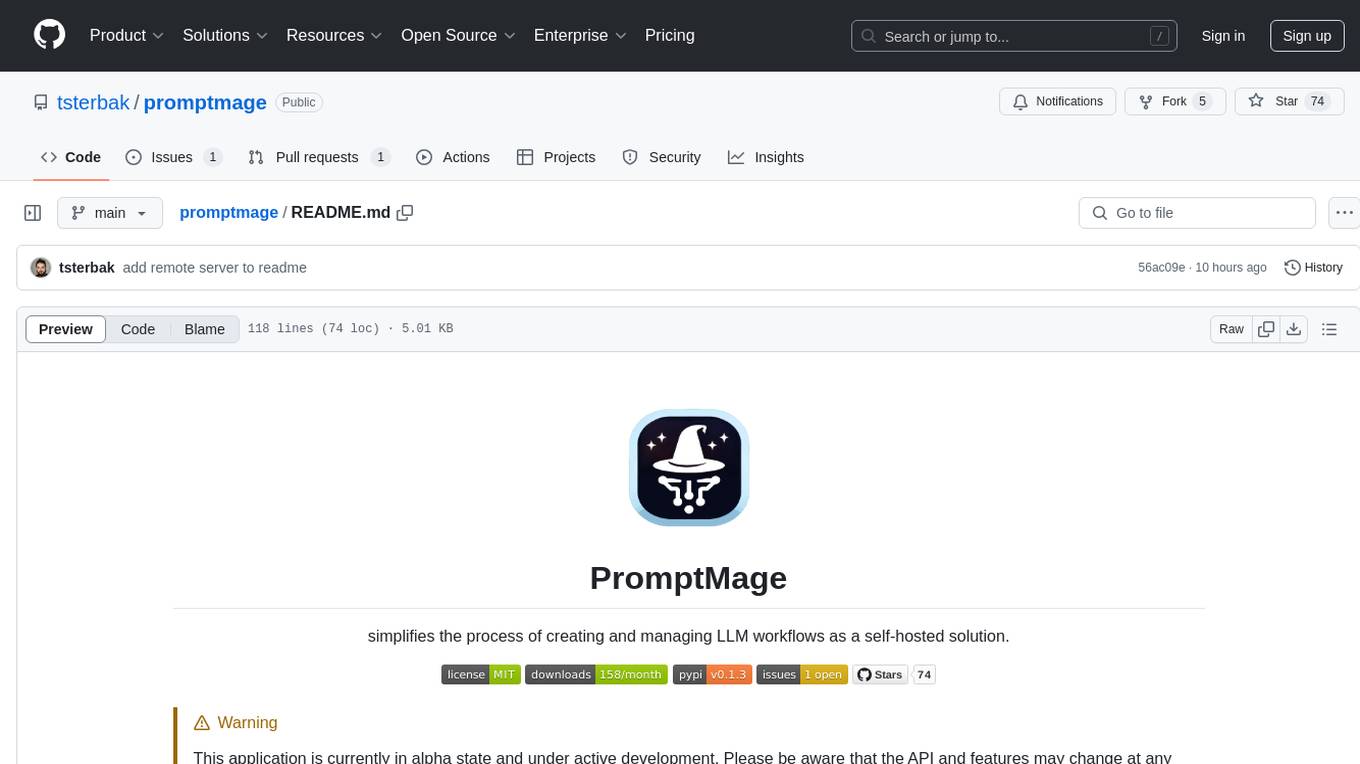This screenshot has height=764, width=1360.
Task: Open the promptmage repository link in header
Action: coord(205,102)
